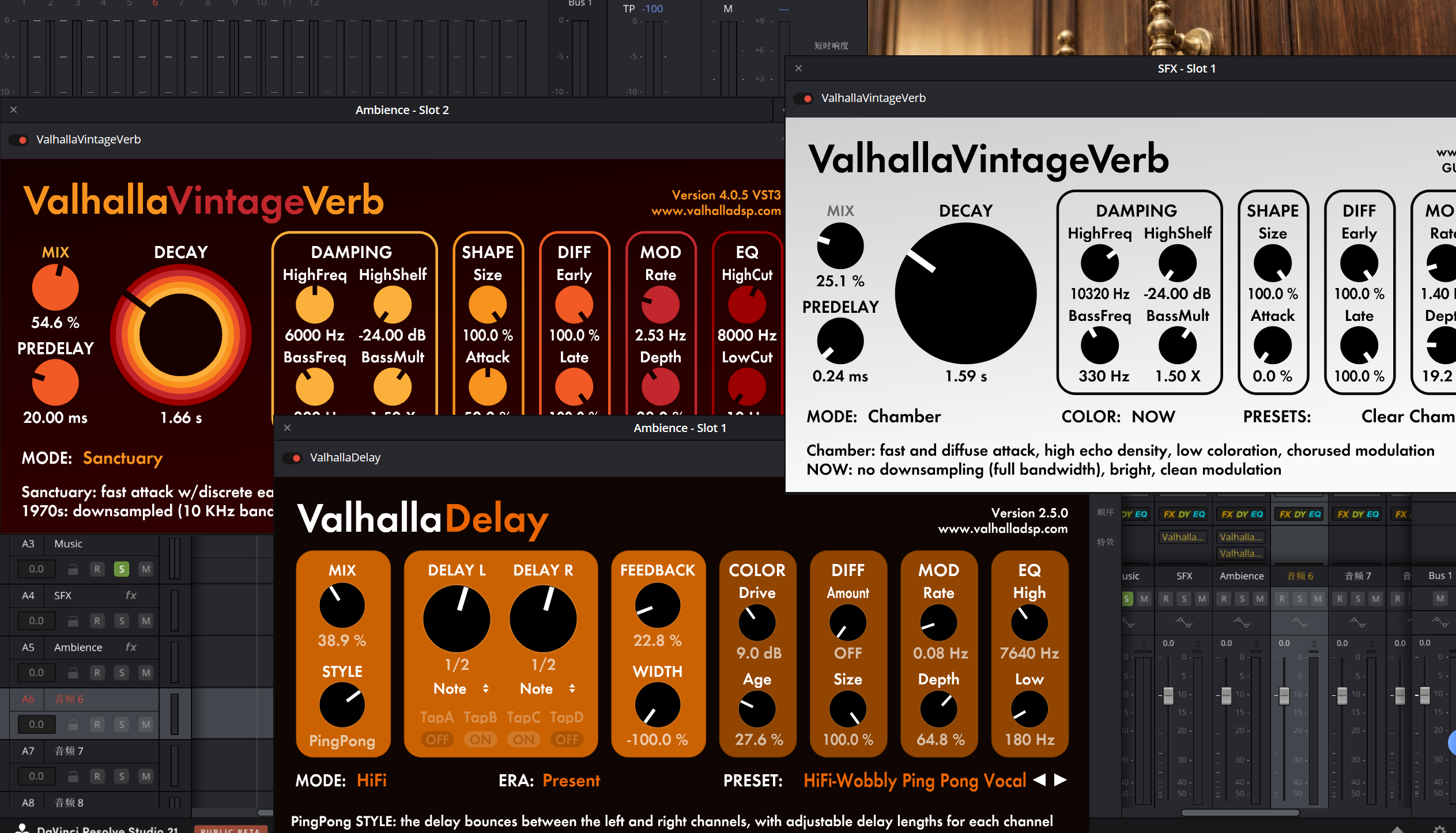Click the Bus 1 volume fader handle
Viewport: 1456px width, 833px height.
click(x=1424, y=695)
